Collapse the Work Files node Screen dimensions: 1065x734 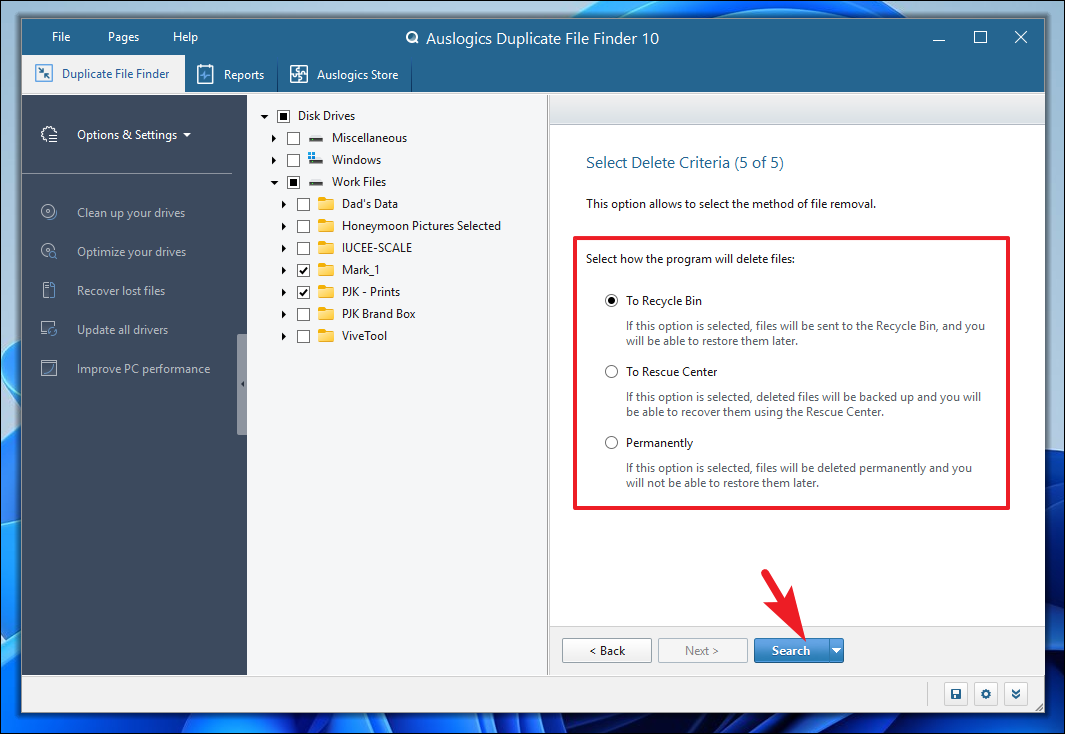274,183
